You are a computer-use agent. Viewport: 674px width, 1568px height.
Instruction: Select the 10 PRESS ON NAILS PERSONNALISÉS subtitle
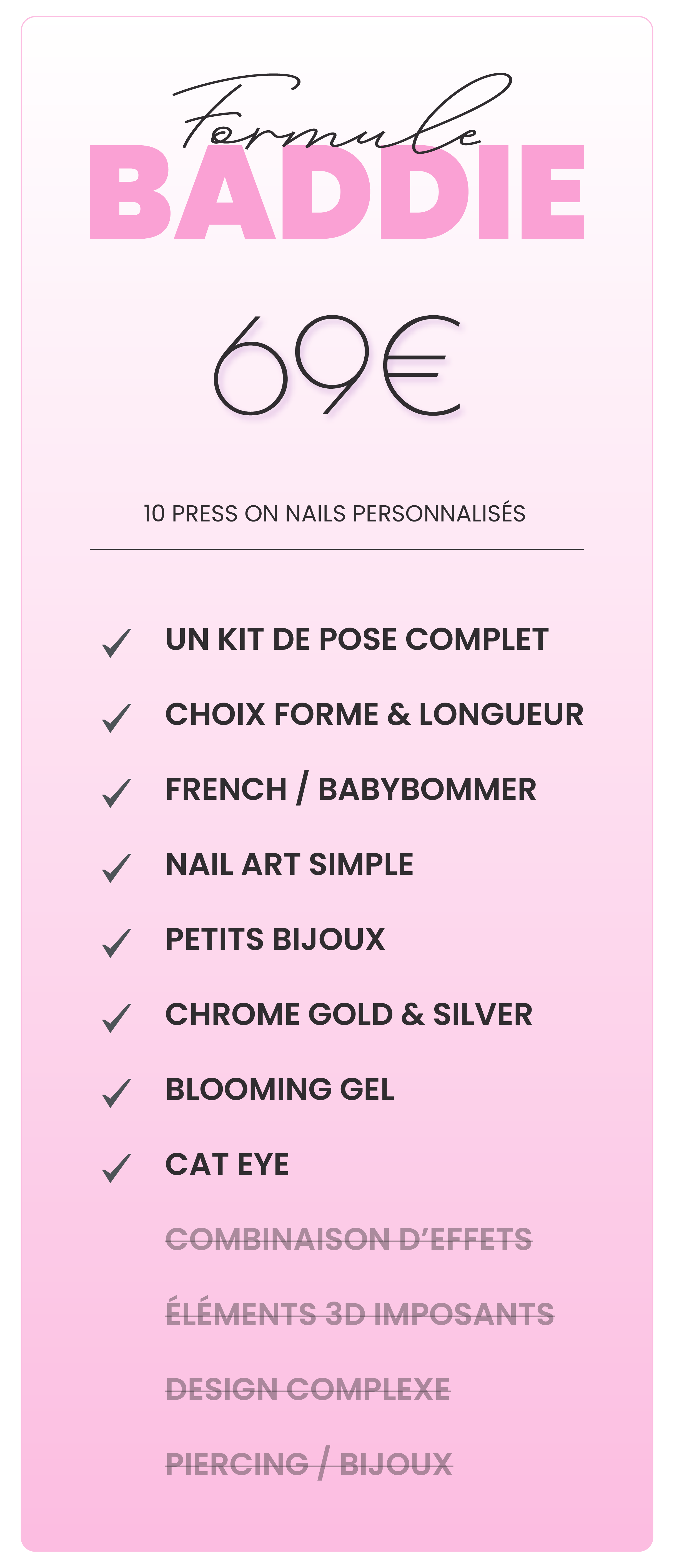pyautogui.click(x=334, y=513)
